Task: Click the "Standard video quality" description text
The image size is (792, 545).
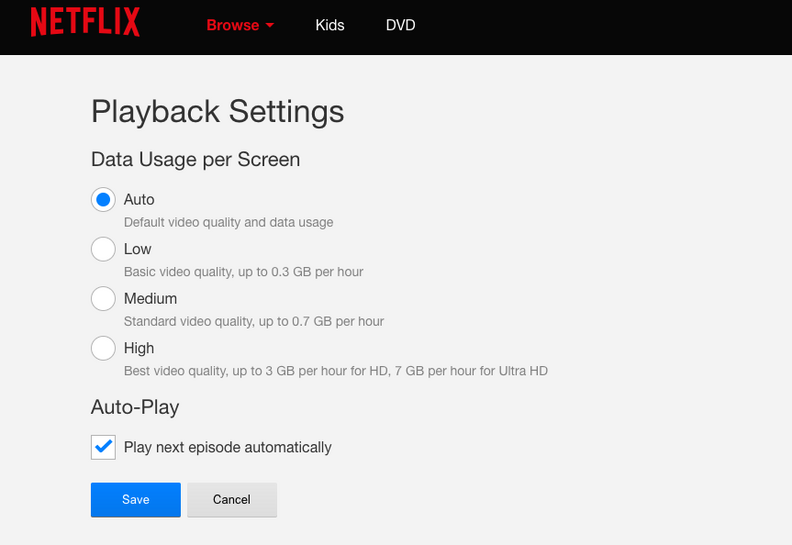Action: coord(253,322)
